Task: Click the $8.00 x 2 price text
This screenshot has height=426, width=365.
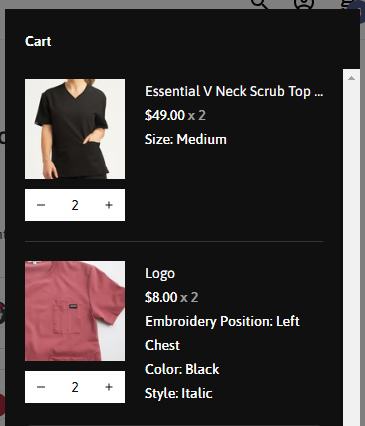Action: tap(172, 297)
